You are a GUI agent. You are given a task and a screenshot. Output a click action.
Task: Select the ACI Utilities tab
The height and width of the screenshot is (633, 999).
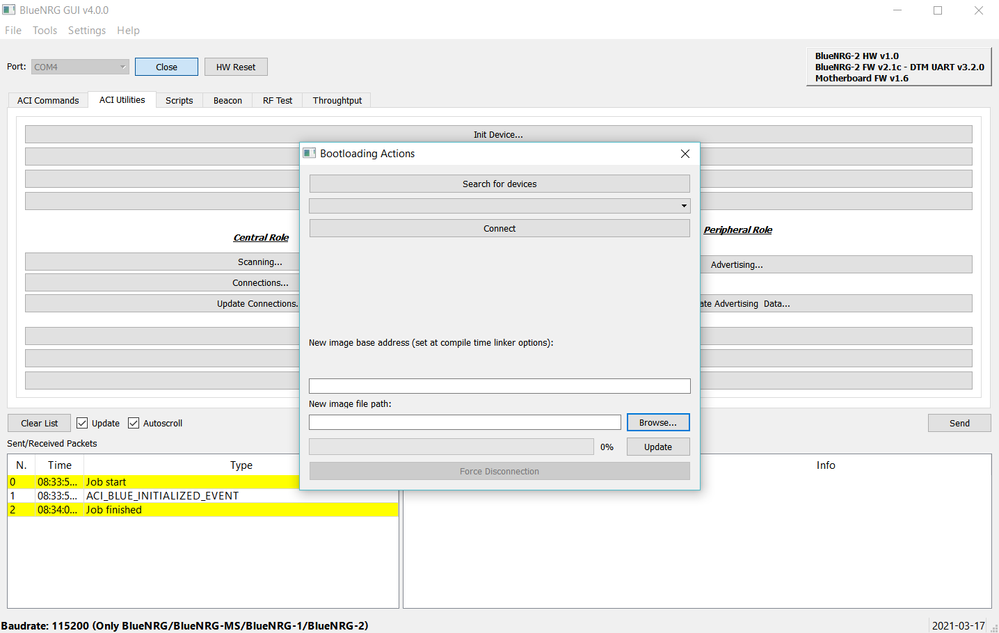(122, 100)
